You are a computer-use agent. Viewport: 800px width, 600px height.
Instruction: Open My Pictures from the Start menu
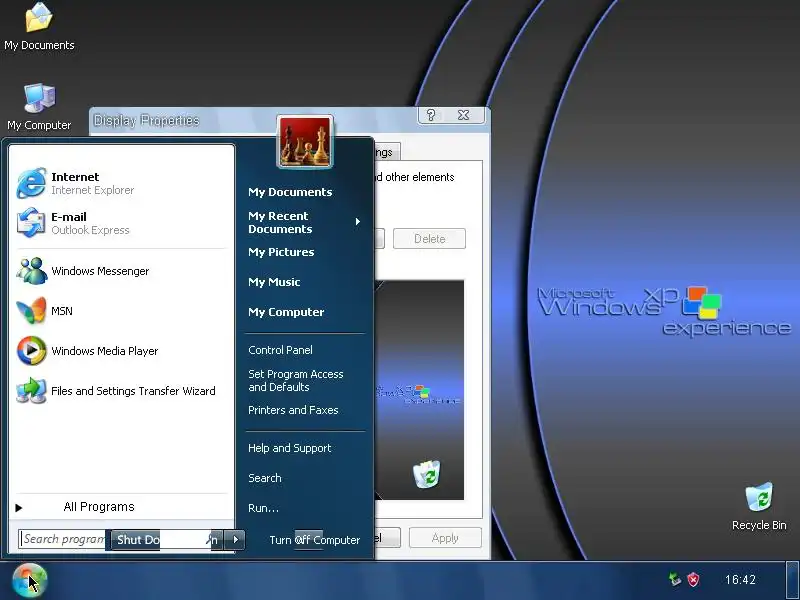pyautogui.click(x=281, y=252)
